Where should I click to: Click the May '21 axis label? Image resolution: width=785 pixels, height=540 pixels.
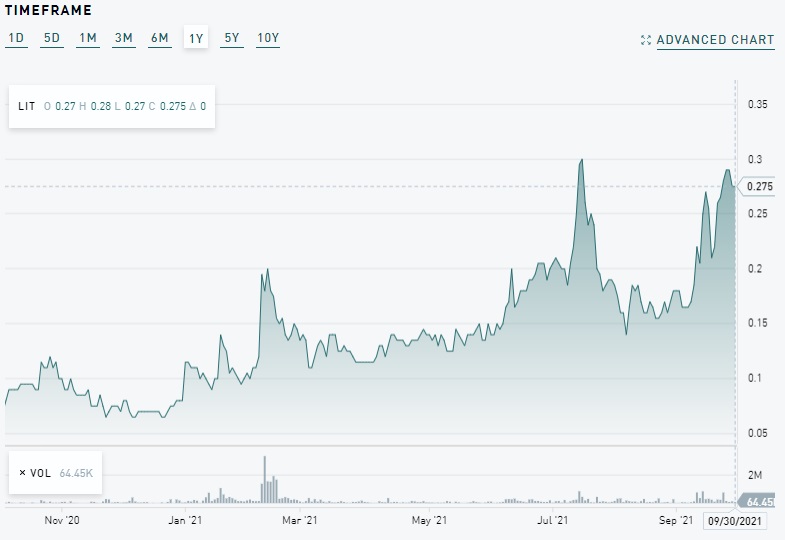[x=429, y=520]
